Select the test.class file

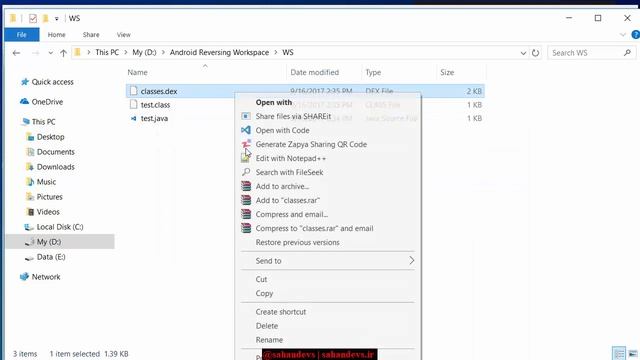click(x=155, y=105)
